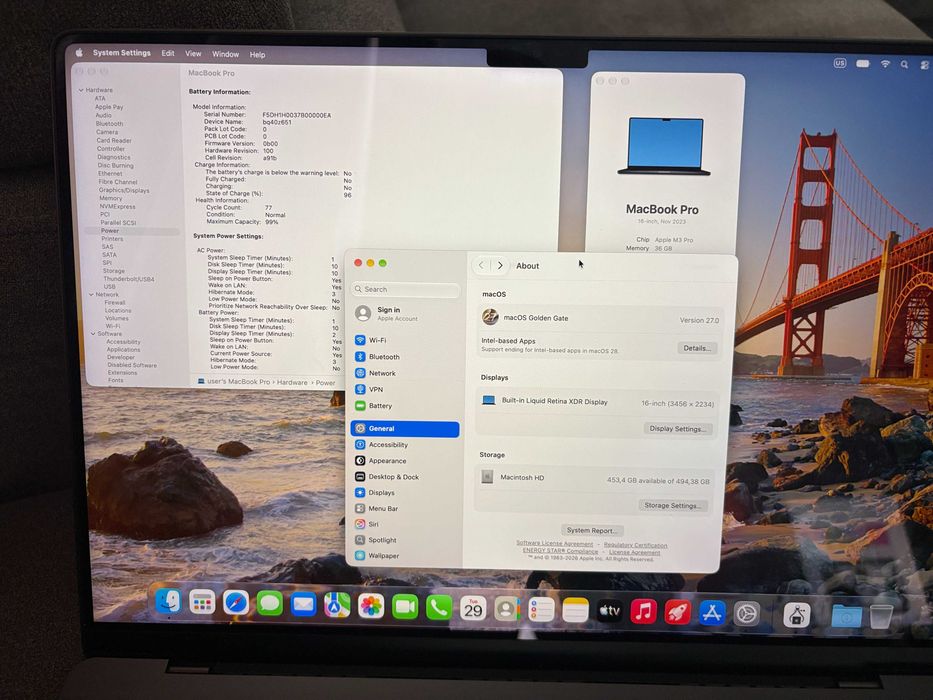Open Finder from the Dock
The width and height of the screenshot is (933, 700).
168,601
